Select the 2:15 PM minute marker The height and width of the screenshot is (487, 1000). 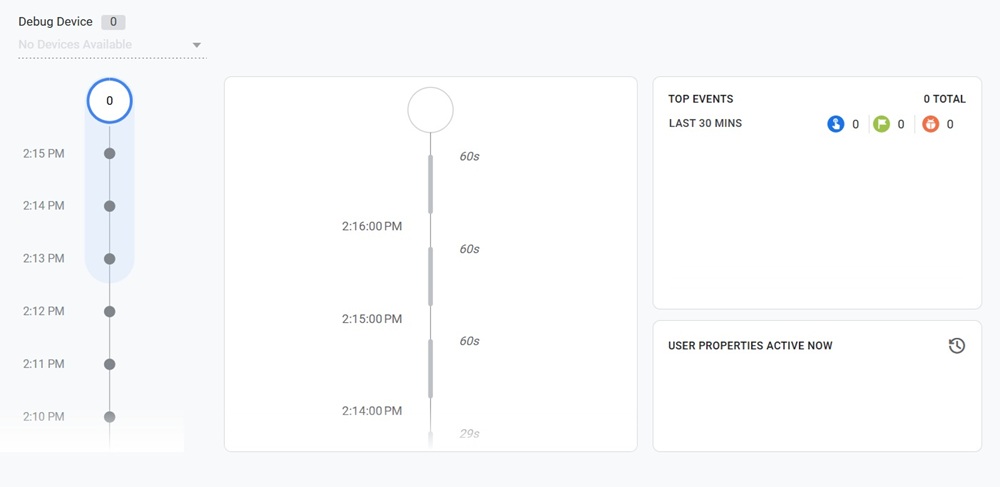pyautogui.click(x=110, y=154)
